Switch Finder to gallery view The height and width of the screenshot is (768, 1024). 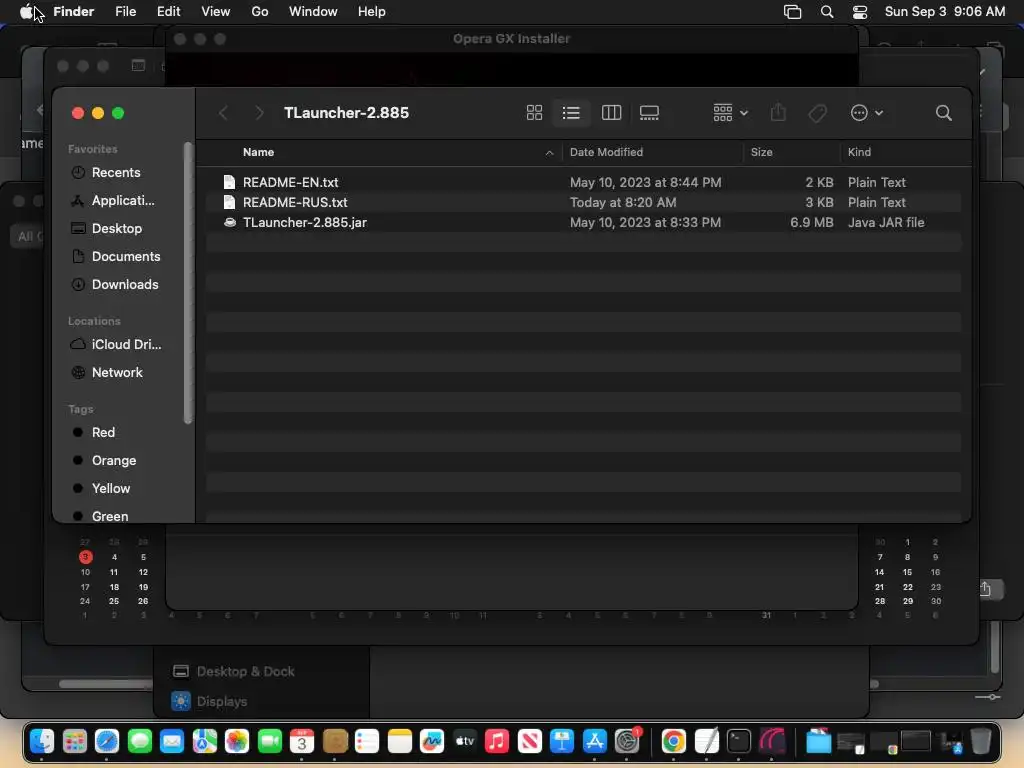point(649,113)
